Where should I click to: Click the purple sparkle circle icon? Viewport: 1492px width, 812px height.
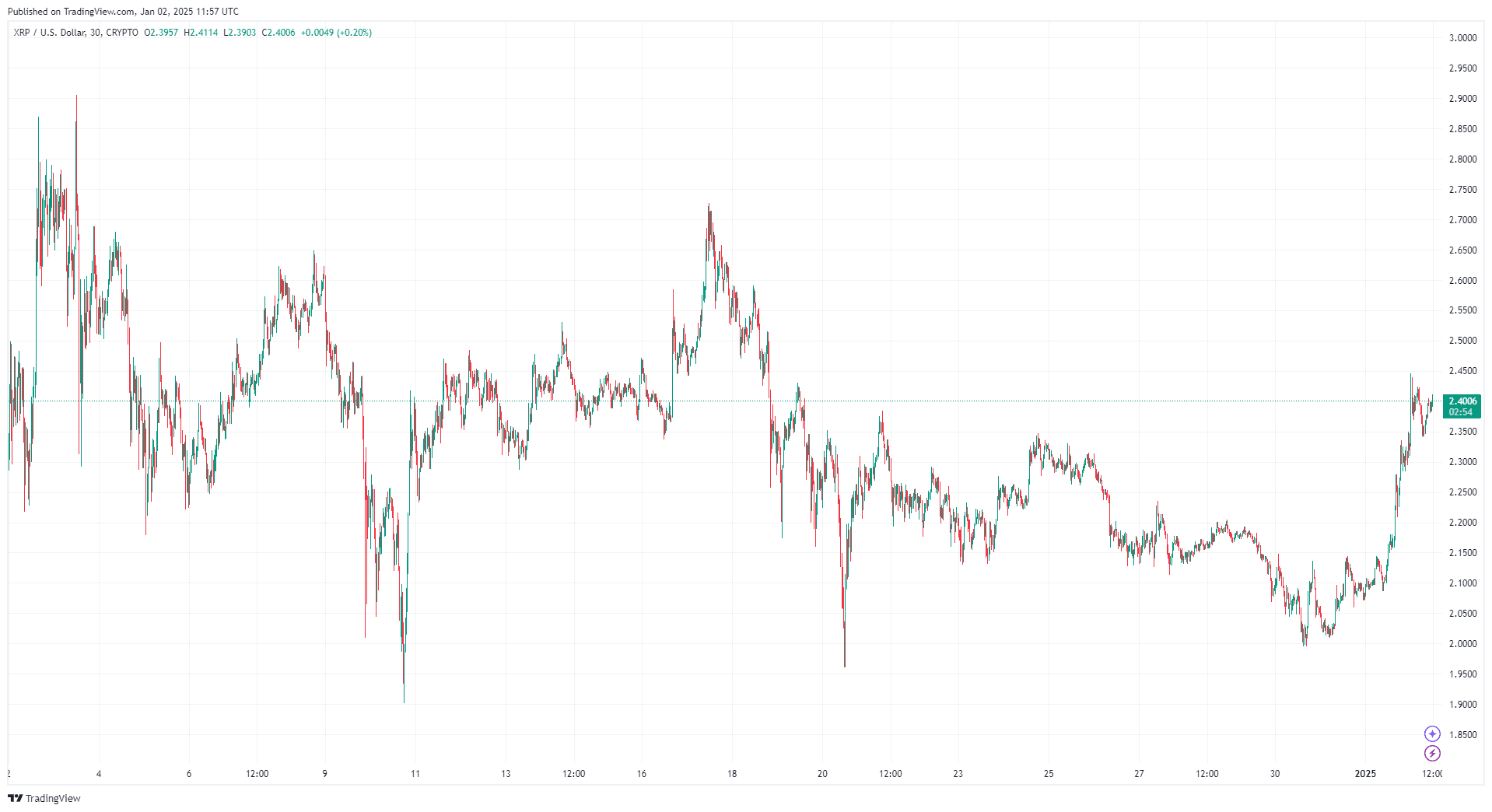[1432, 733]
